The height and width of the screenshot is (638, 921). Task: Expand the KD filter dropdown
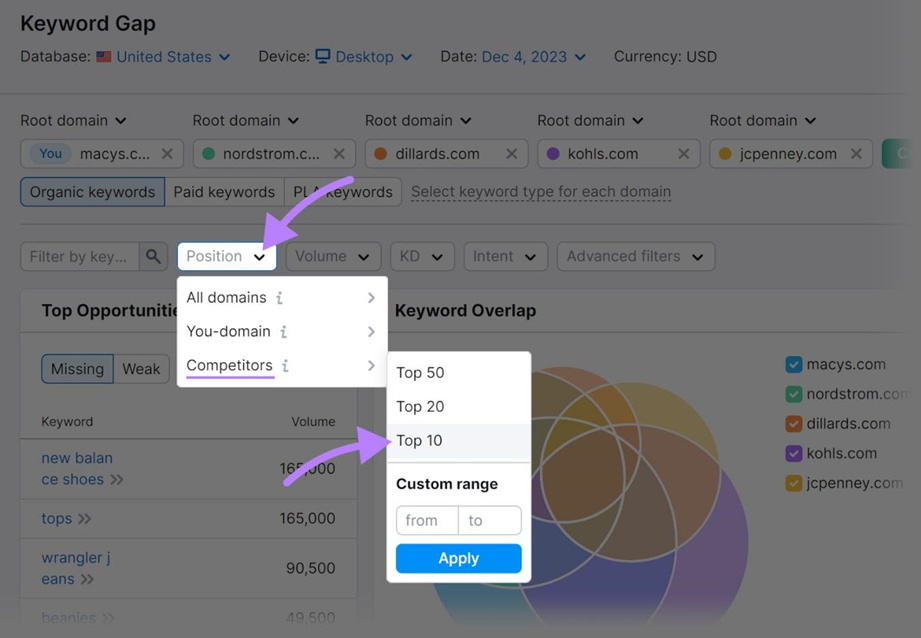421,257
